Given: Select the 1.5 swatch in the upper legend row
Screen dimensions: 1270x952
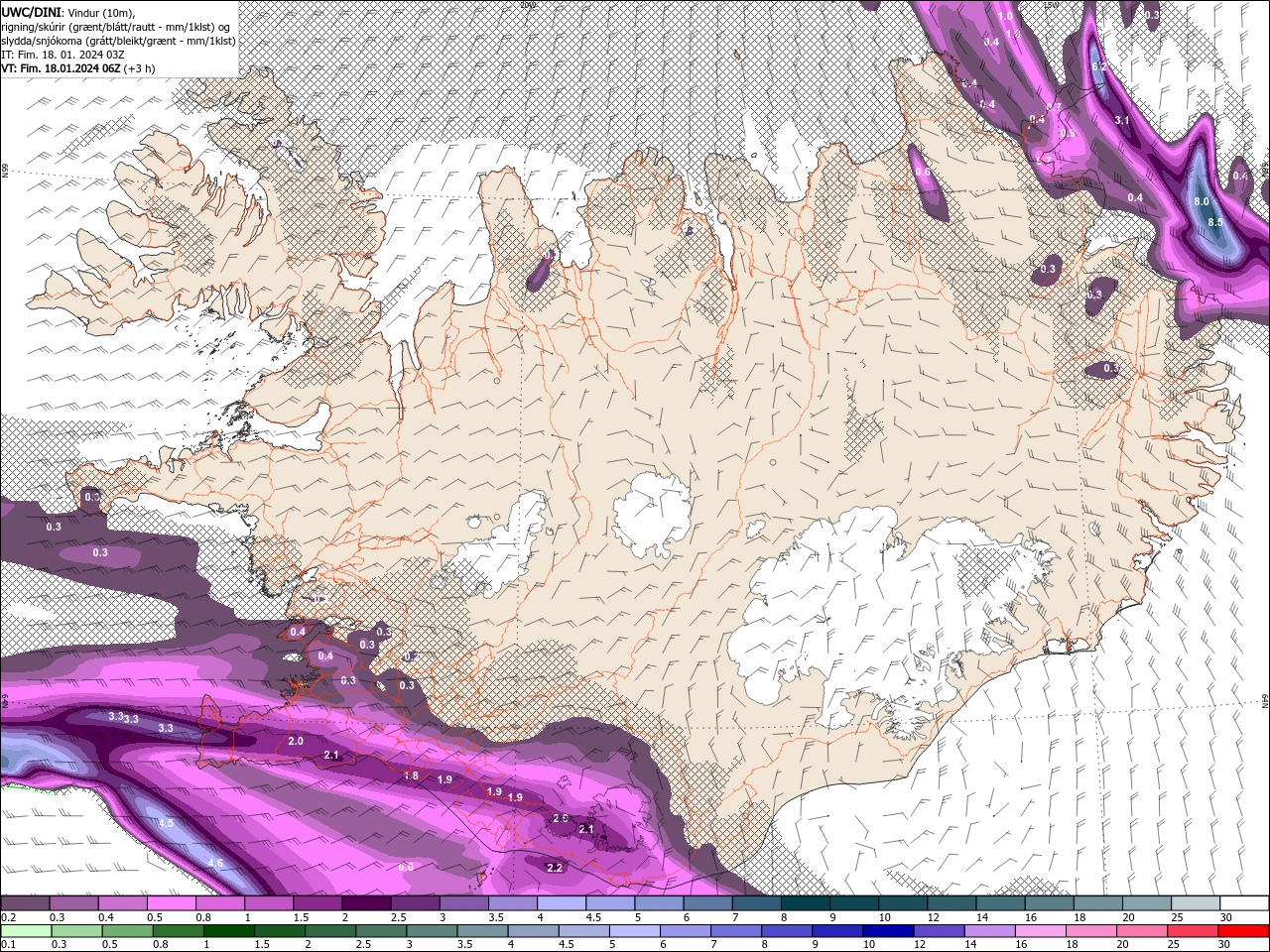Looking at the screenshot, I should (x=317, y=903).
